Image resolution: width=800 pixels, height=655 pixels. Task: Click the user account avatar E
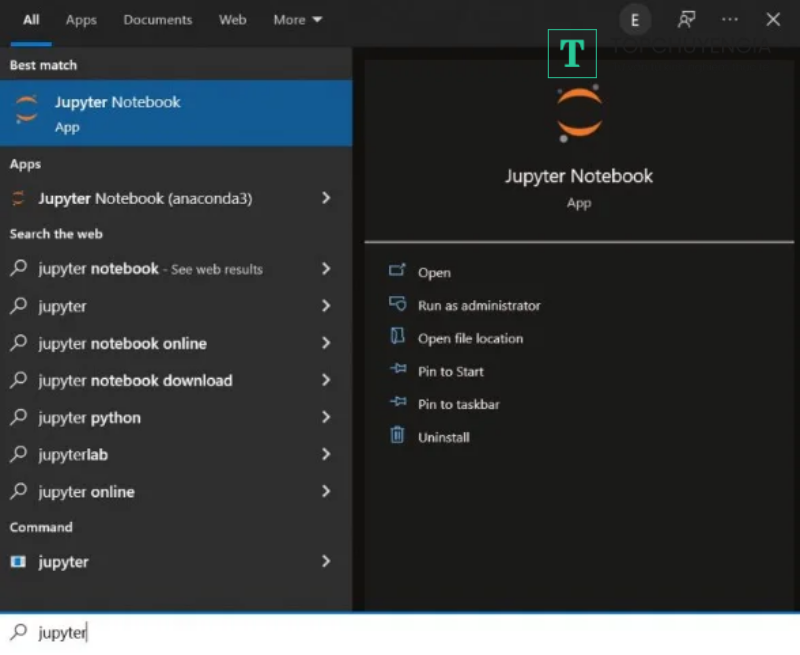coord(635,20)
